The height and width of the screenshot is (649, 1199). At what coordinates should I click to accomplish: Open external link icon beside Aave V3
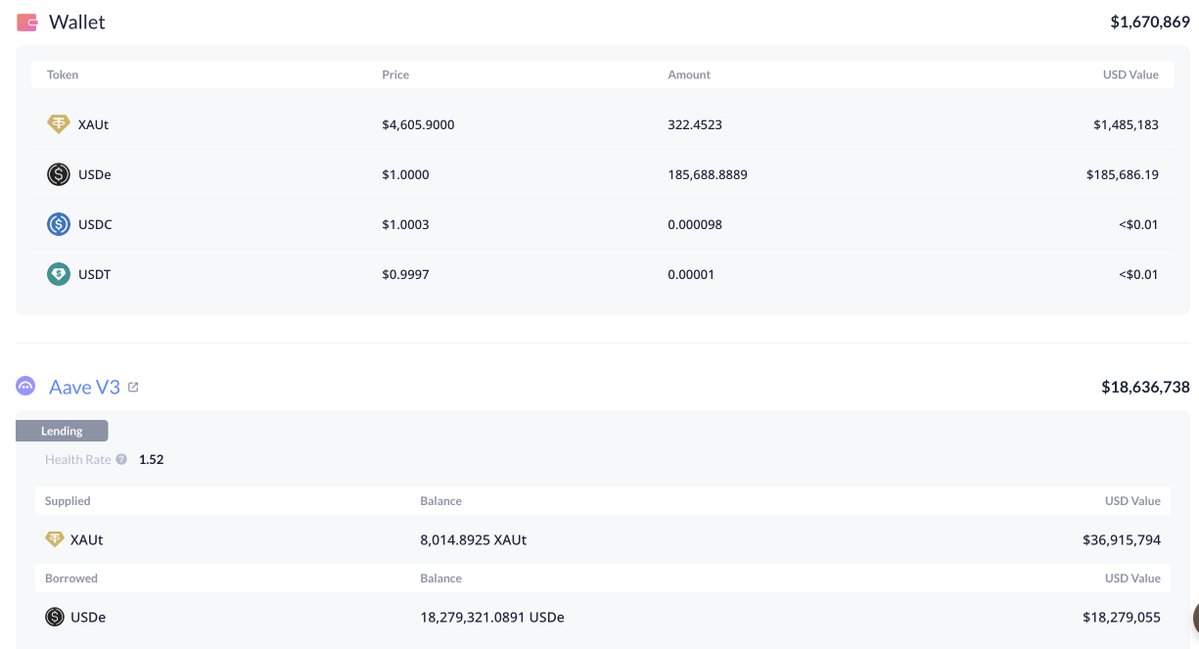[133, 387]
